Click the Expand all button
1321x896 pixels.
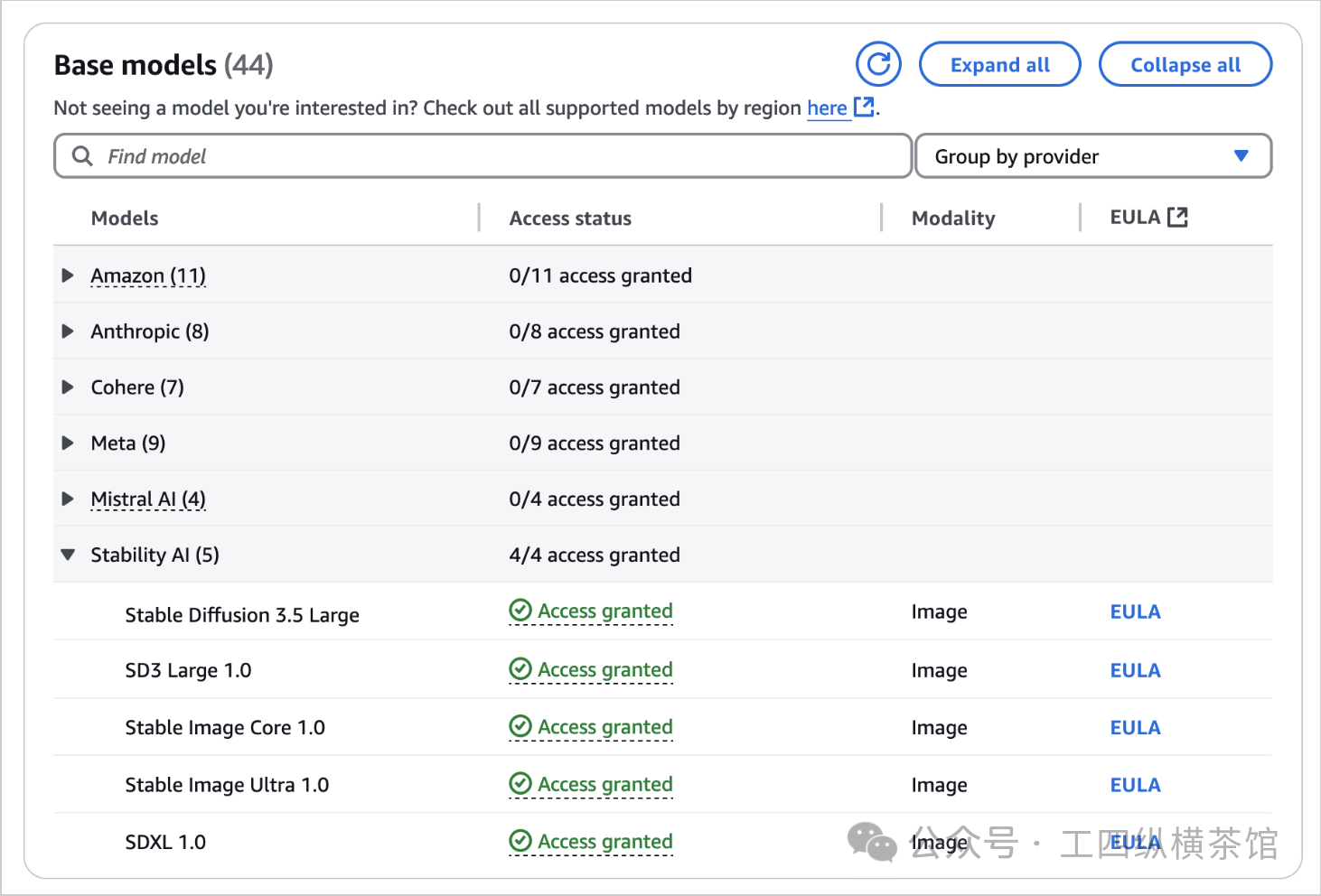tap(999, 65)
